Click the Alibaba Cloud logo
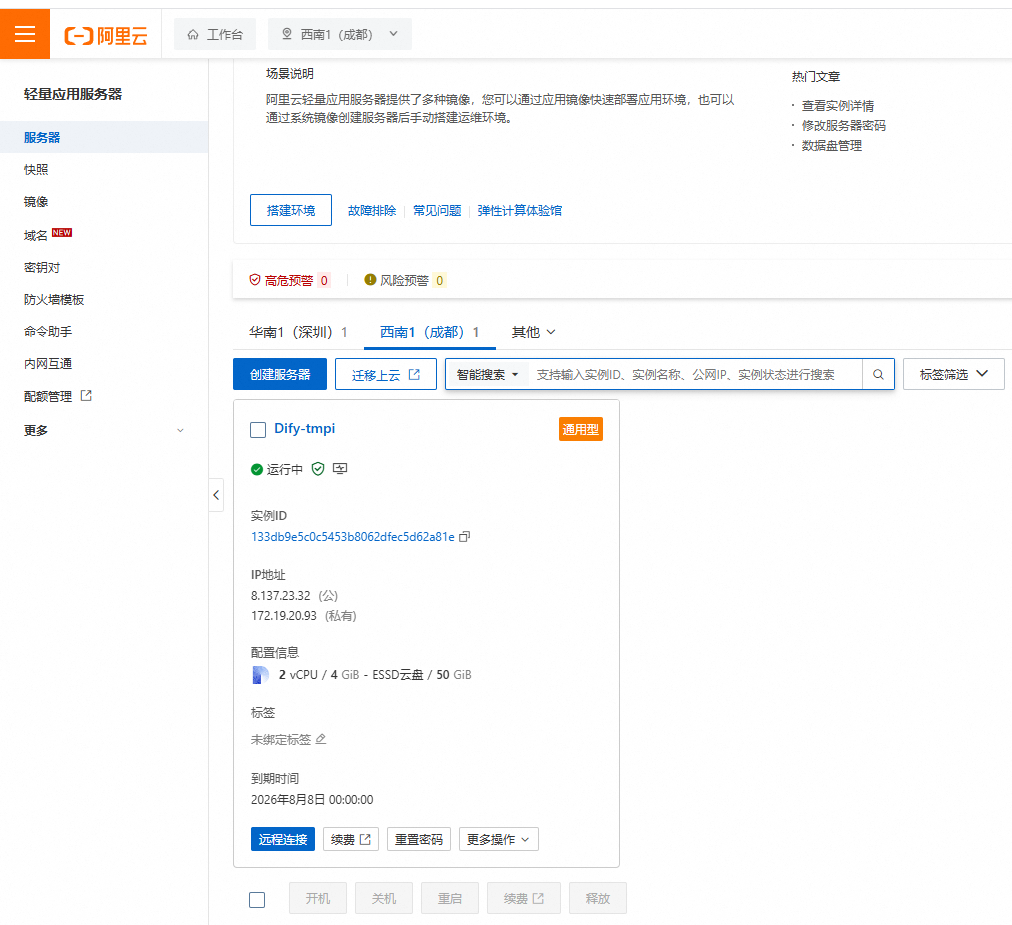This screenshot has height=925, width=1012. [x=106, y=35]
